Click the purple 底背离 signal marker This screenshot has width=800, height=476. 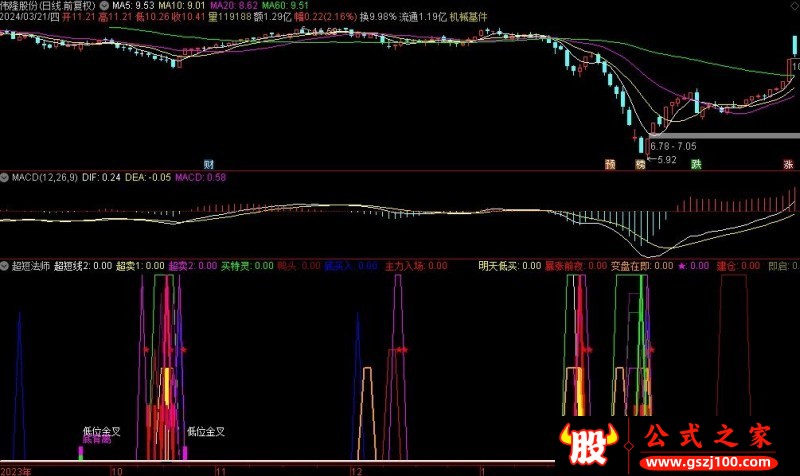point(96,440)
